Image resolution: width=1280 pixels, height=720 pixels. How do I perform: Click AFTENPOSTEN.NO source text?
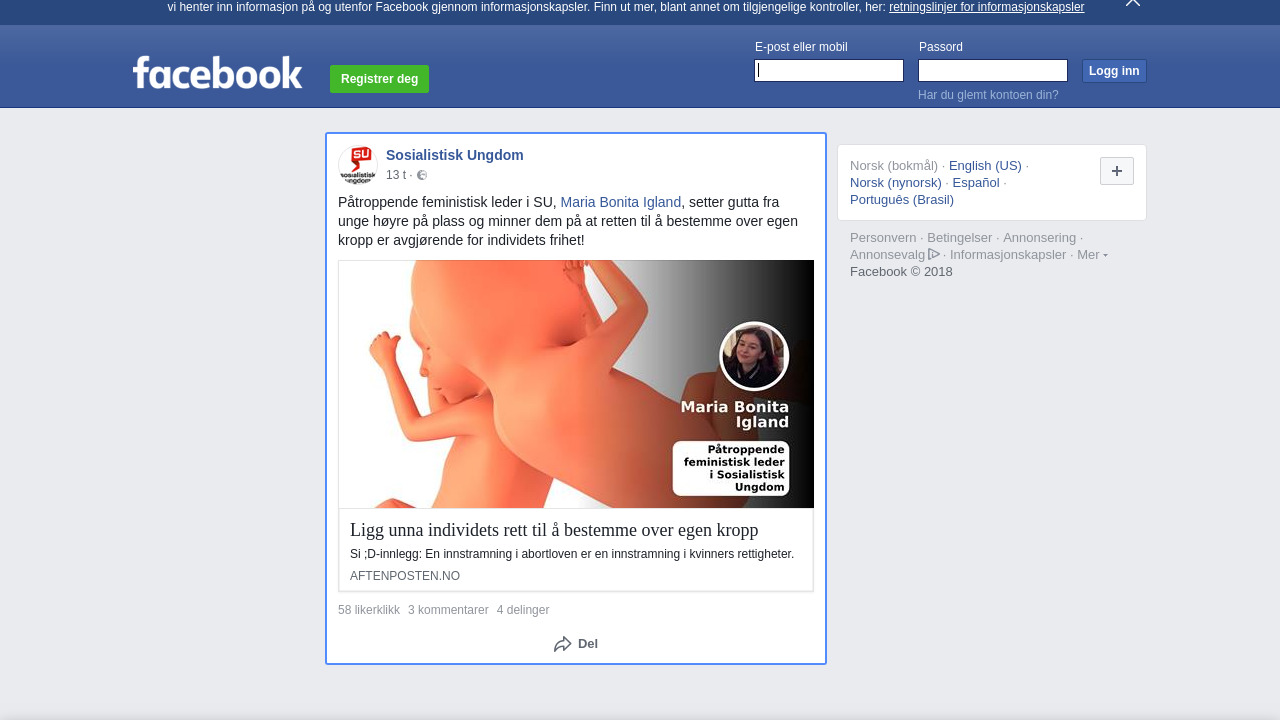[405, 576]
